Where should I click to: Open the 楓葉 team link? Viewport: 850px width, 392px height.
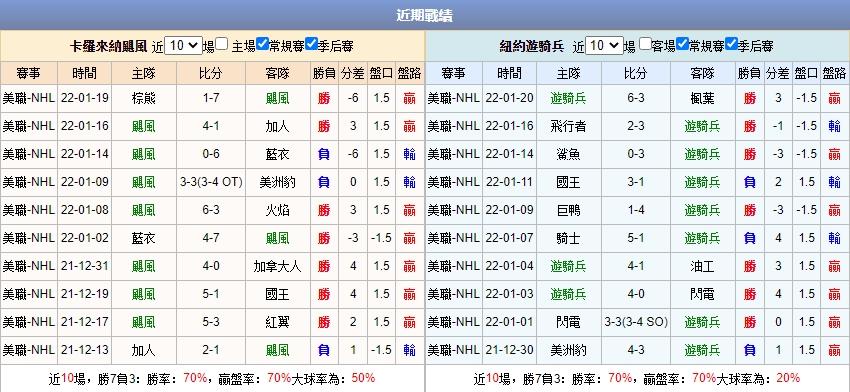702,98
